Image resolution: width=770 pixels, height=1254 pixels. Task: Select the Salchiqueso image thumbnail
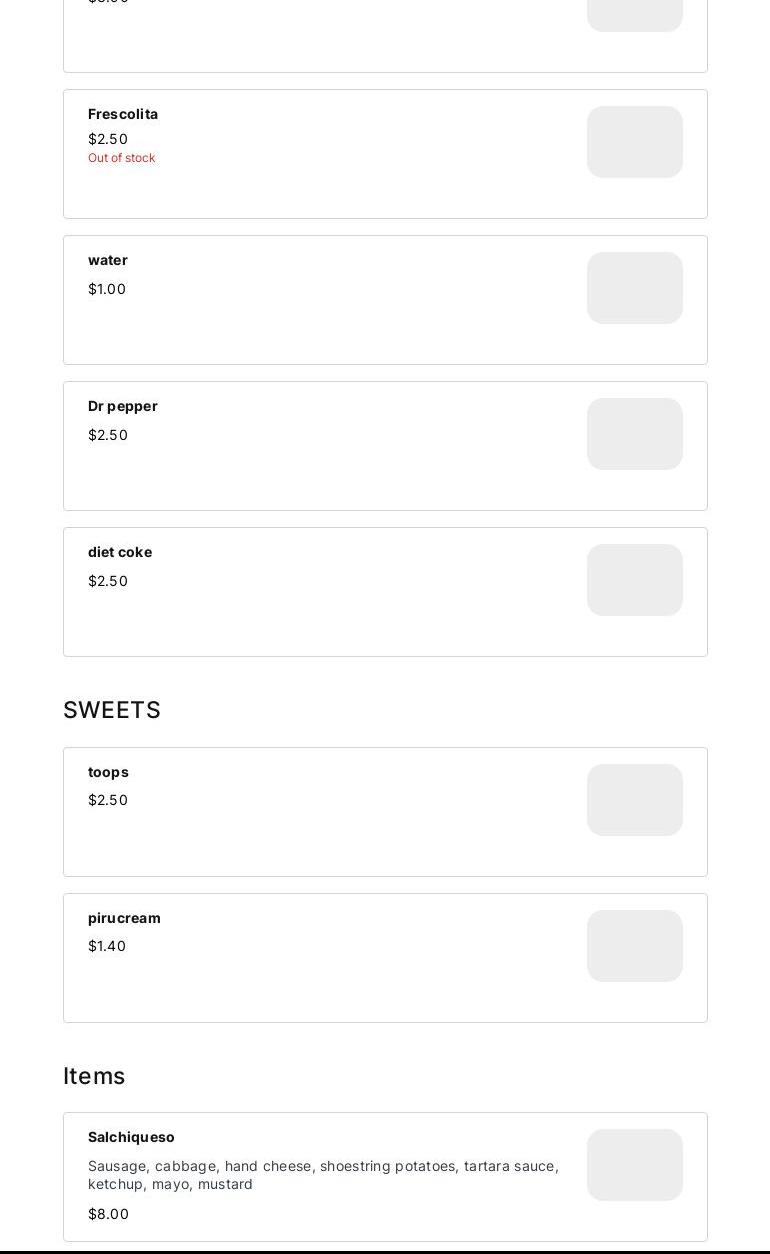click(x=634, y=1165)
